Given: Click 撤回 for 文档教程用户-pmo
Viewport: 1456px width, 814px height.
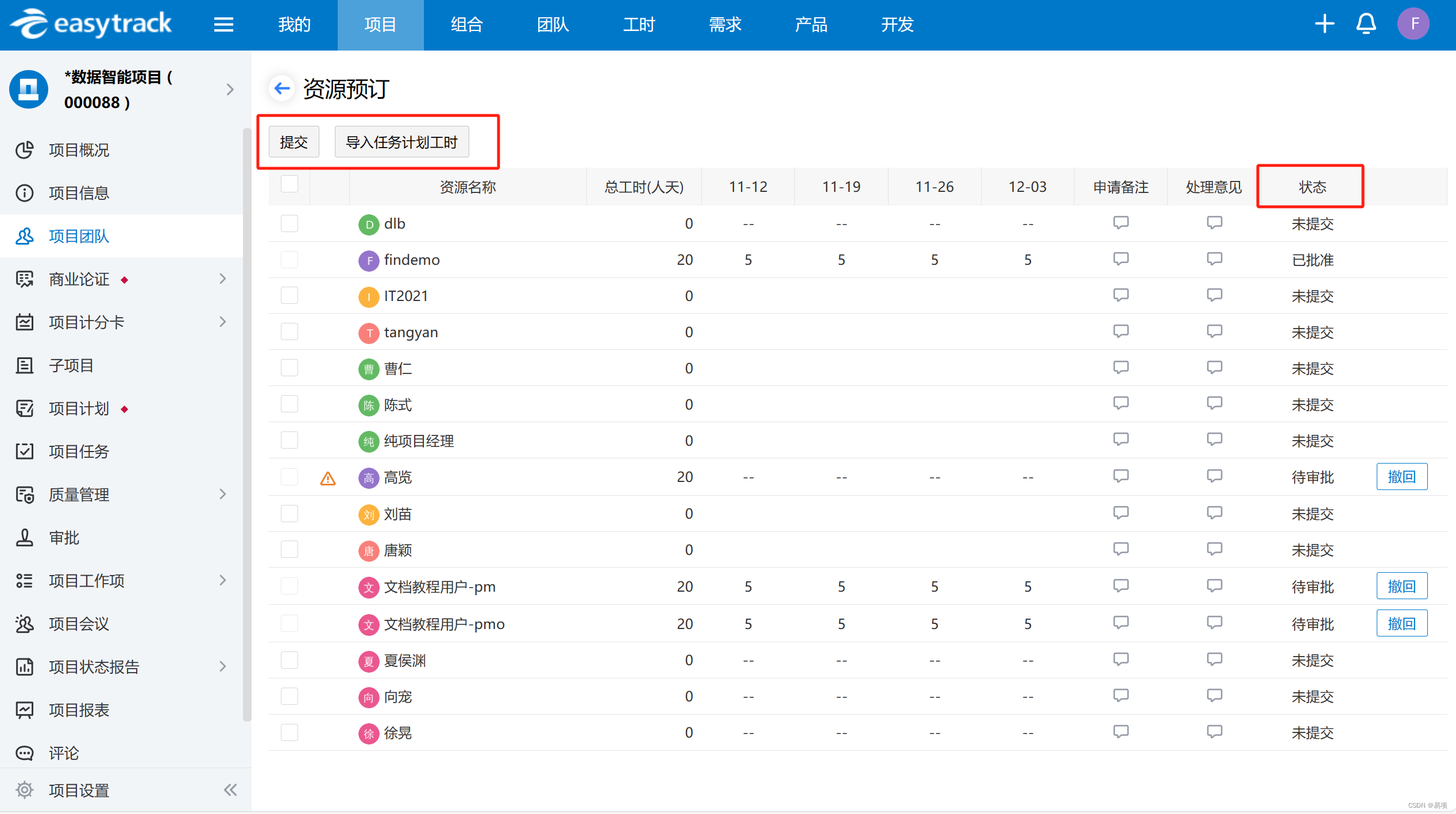Looking at the screenshot, I should [1401, 624].
